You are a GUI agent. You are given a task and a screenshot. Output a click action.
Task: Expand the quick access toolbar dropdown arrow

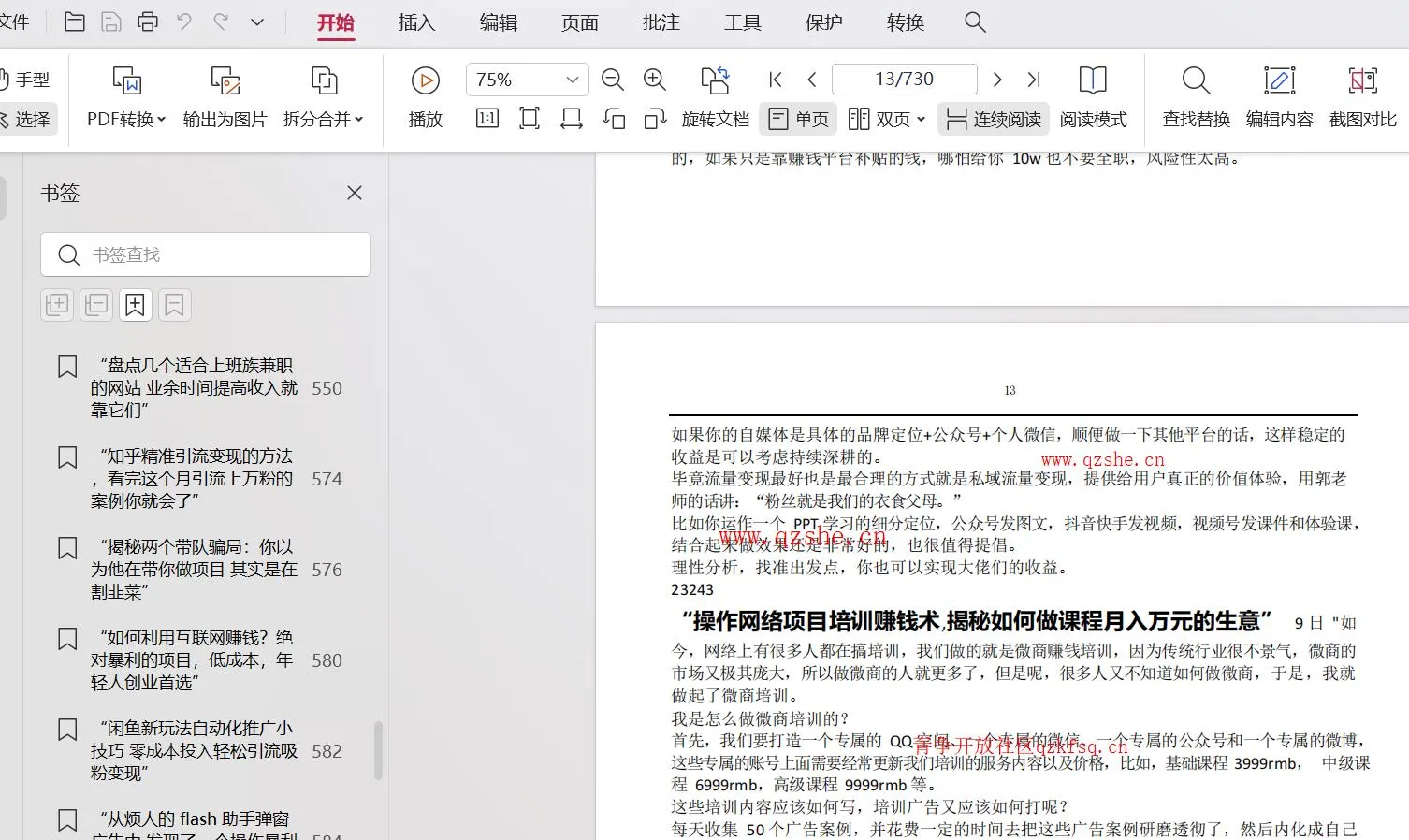point(257,22)
